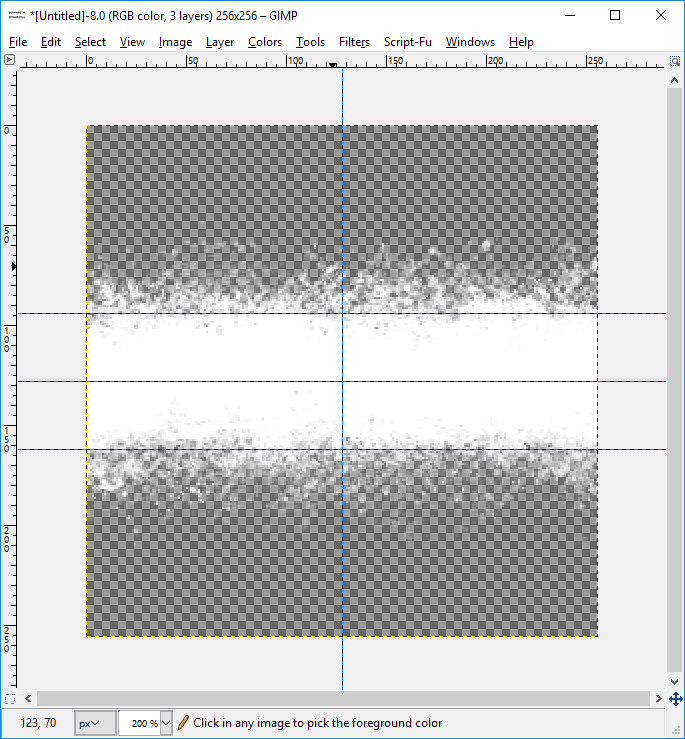Click the horizontal scrollbar left arrow

pyautogui.click(x=28, y=698)
